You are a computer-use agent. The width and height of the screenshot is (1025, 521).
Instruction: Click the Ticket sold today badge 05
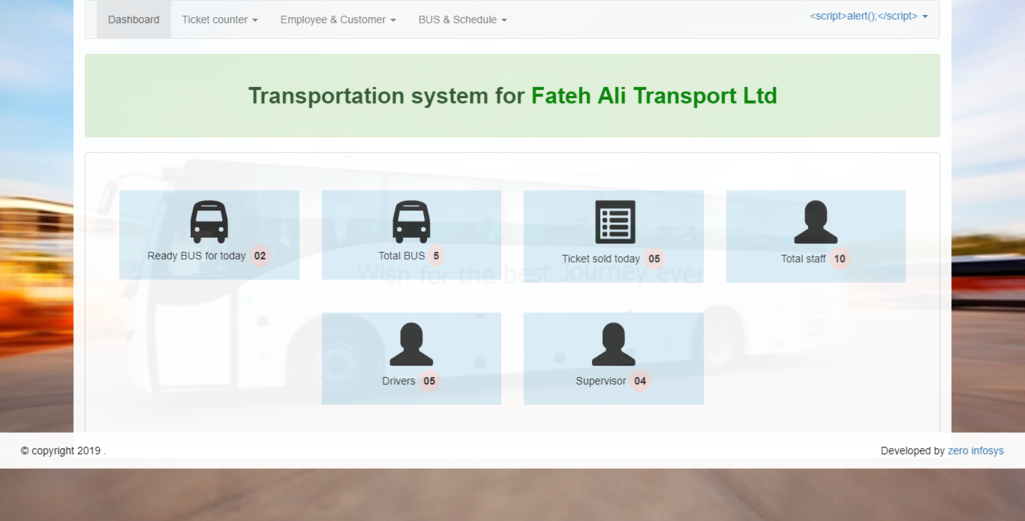click(654, 259)
